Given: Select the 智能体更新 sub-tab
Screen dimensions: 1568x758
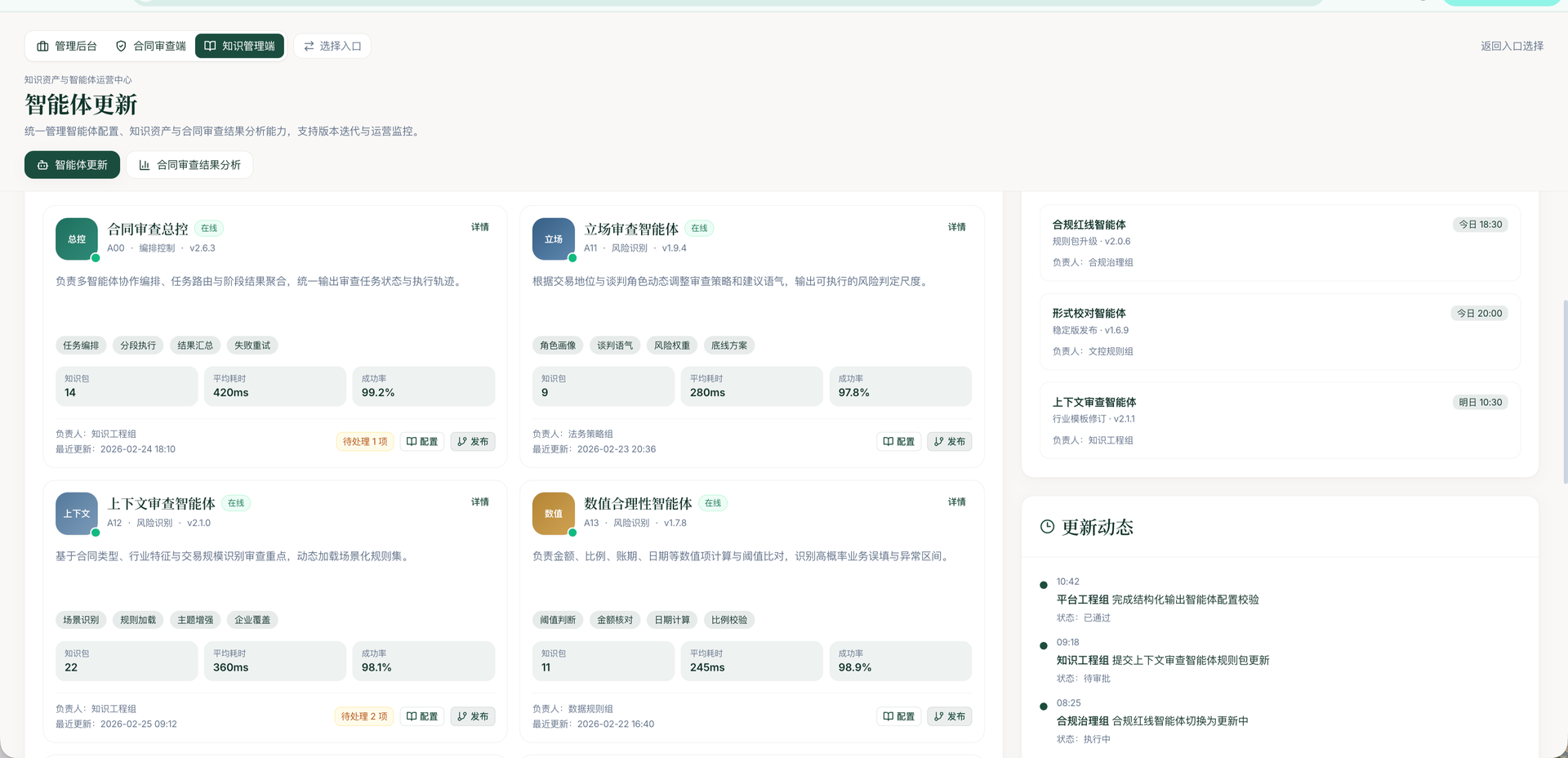Looking at the screenshot, I should 72,165.
